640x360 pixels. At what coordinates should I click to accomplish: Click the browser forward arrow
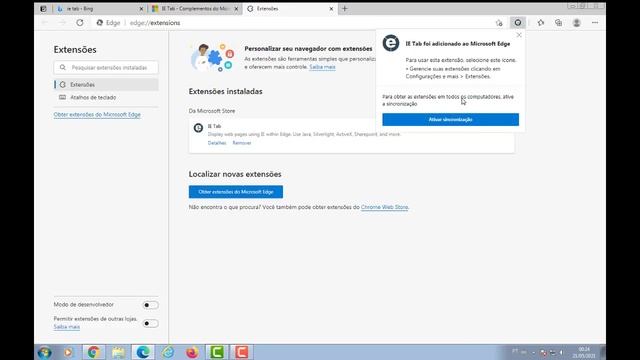62,23
